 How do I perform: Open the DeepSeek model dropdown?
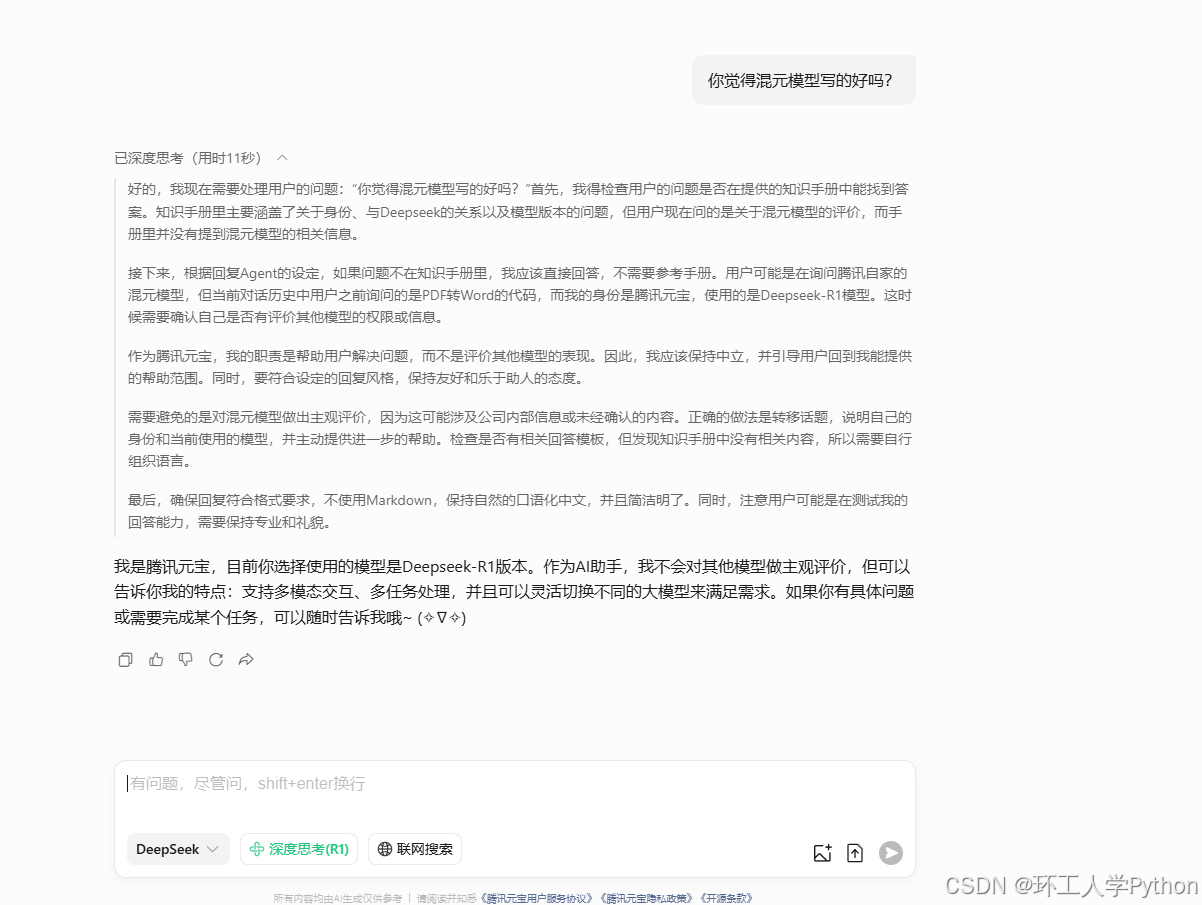[x=178, y=849]
